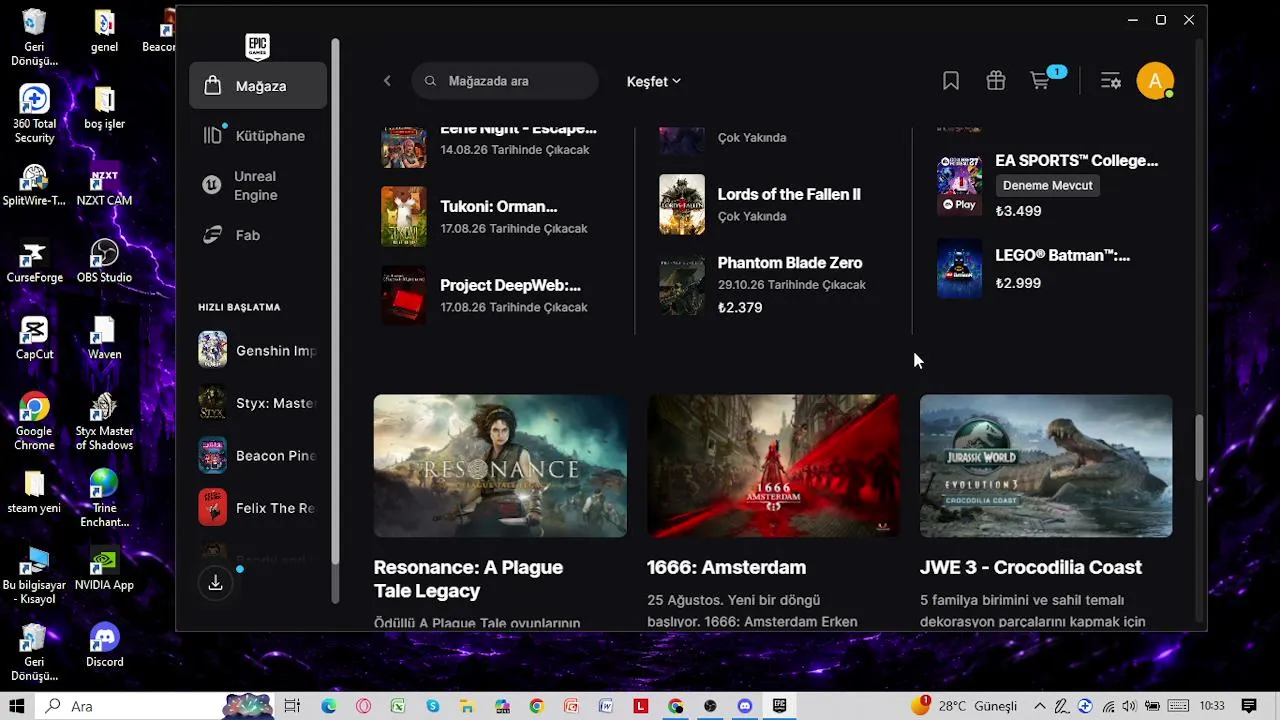Screen dimensions: 1280x720
Task: Click the ₺3.499 price text
Action: click(x=1018, y=211)
